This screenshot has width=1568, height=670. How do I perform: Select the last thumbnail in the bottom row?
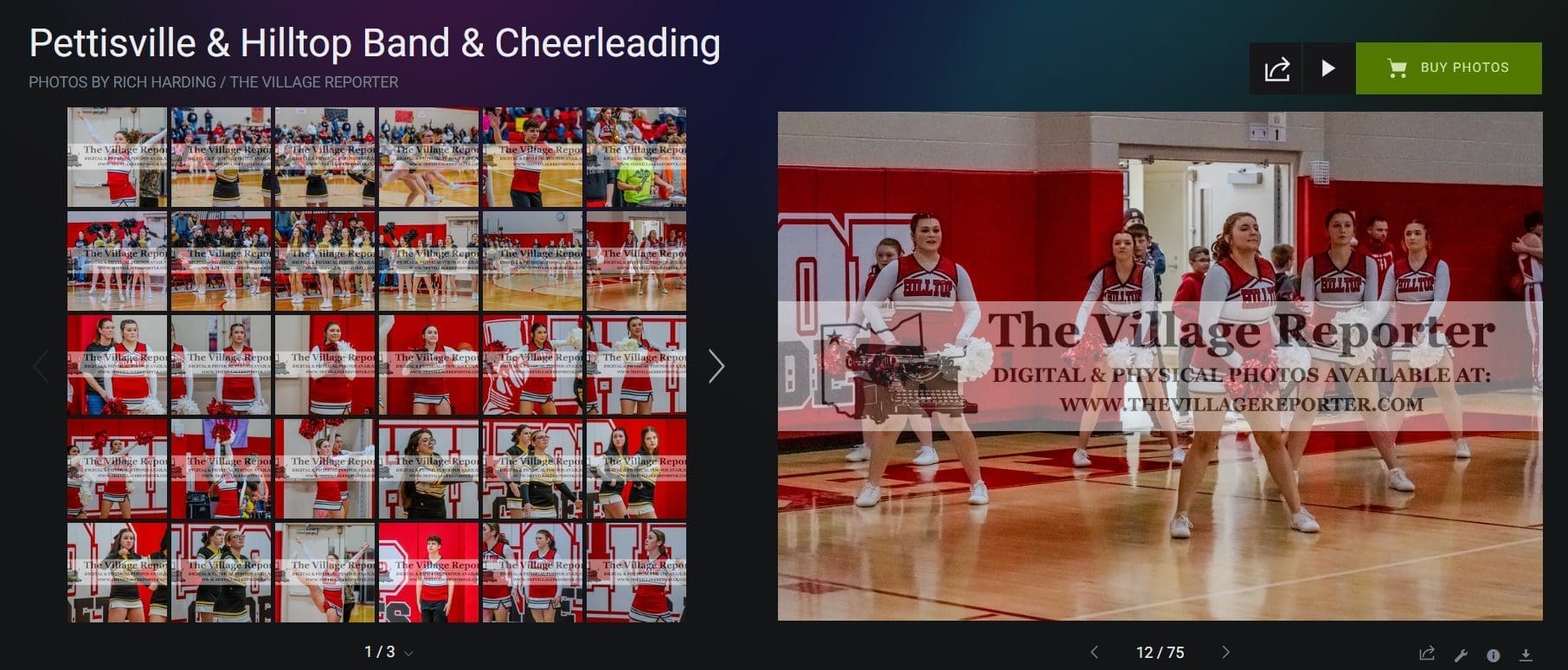click(x=636, y=572)
